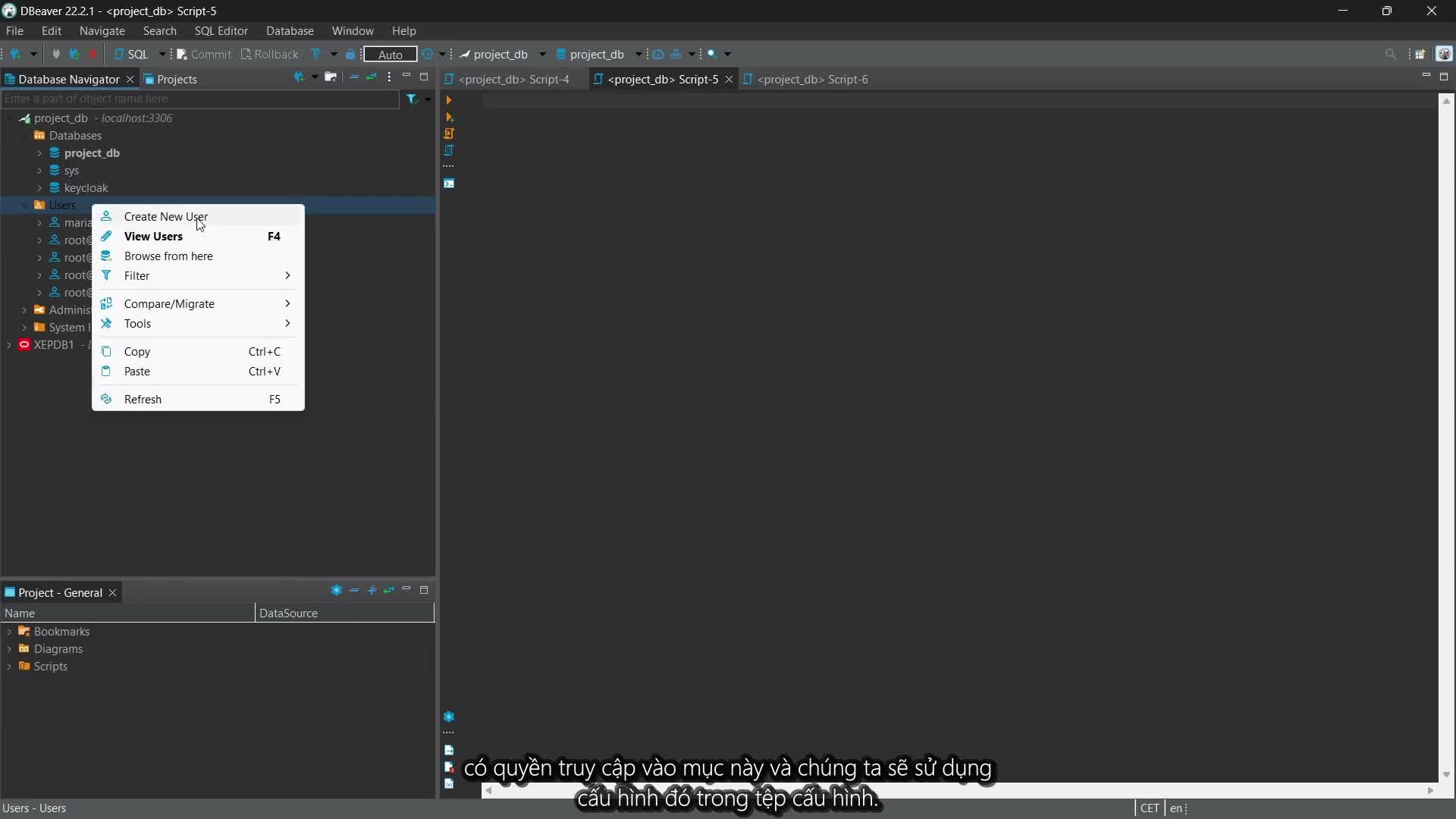This screenshot has height=819, width=1456.
Task: Click the editor vertical scrollbar down arrow
Action: [1446, 774]
